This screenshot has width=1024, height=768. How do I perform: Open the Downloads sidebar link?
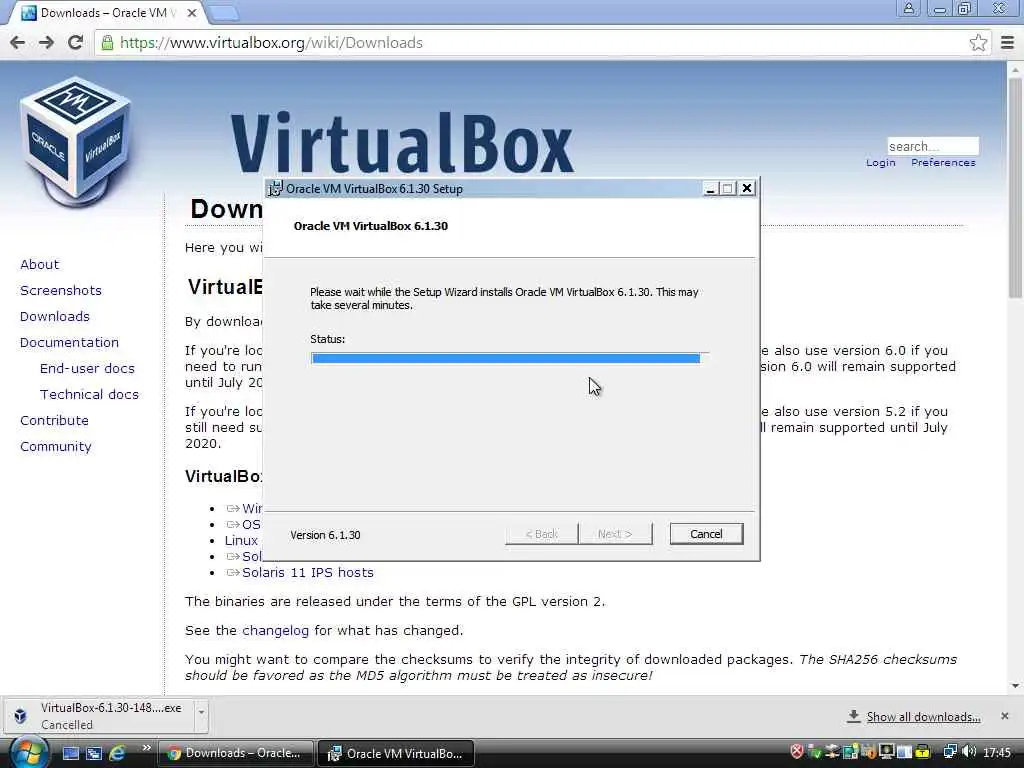click(x=55, y=317)
